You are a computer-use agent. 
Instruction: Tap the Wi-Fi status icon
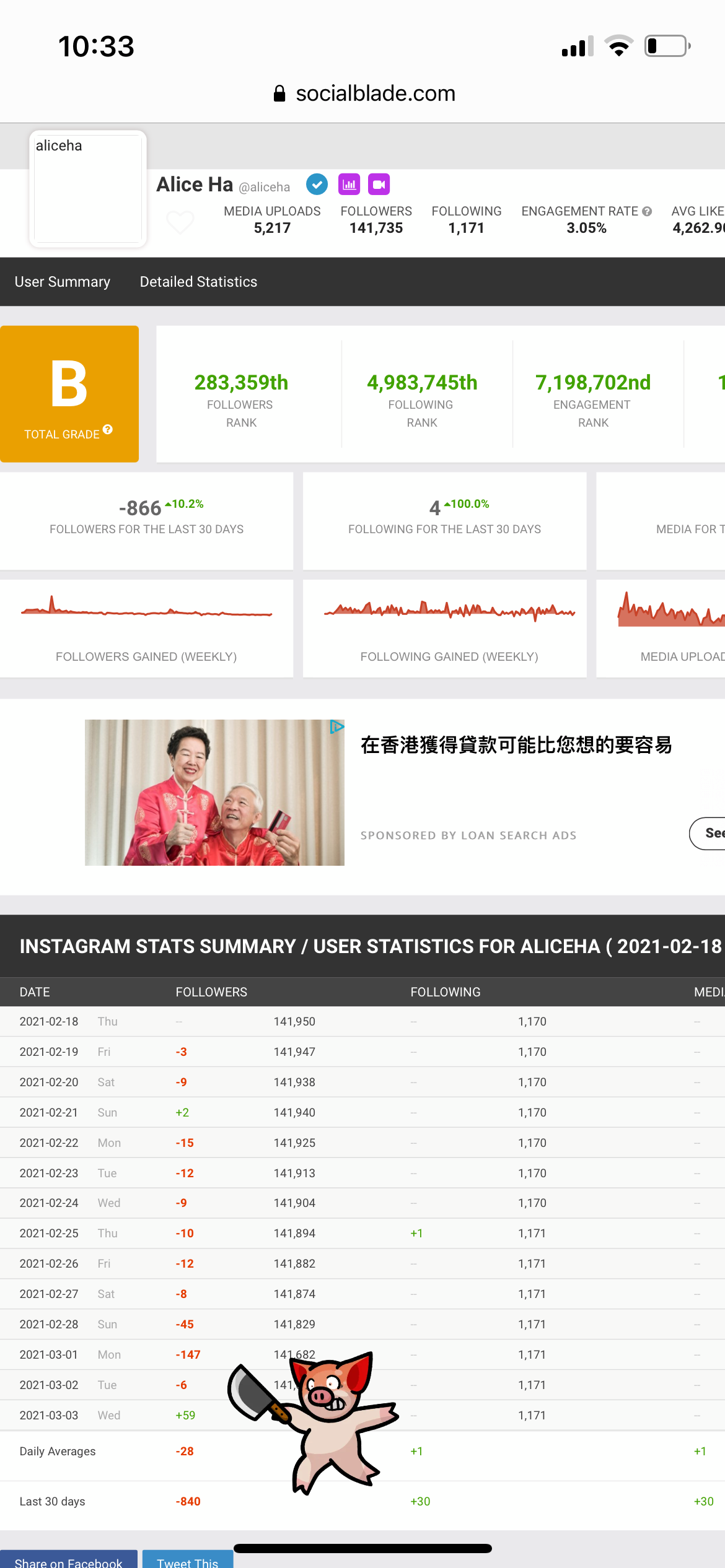click(x=618, y=46)
